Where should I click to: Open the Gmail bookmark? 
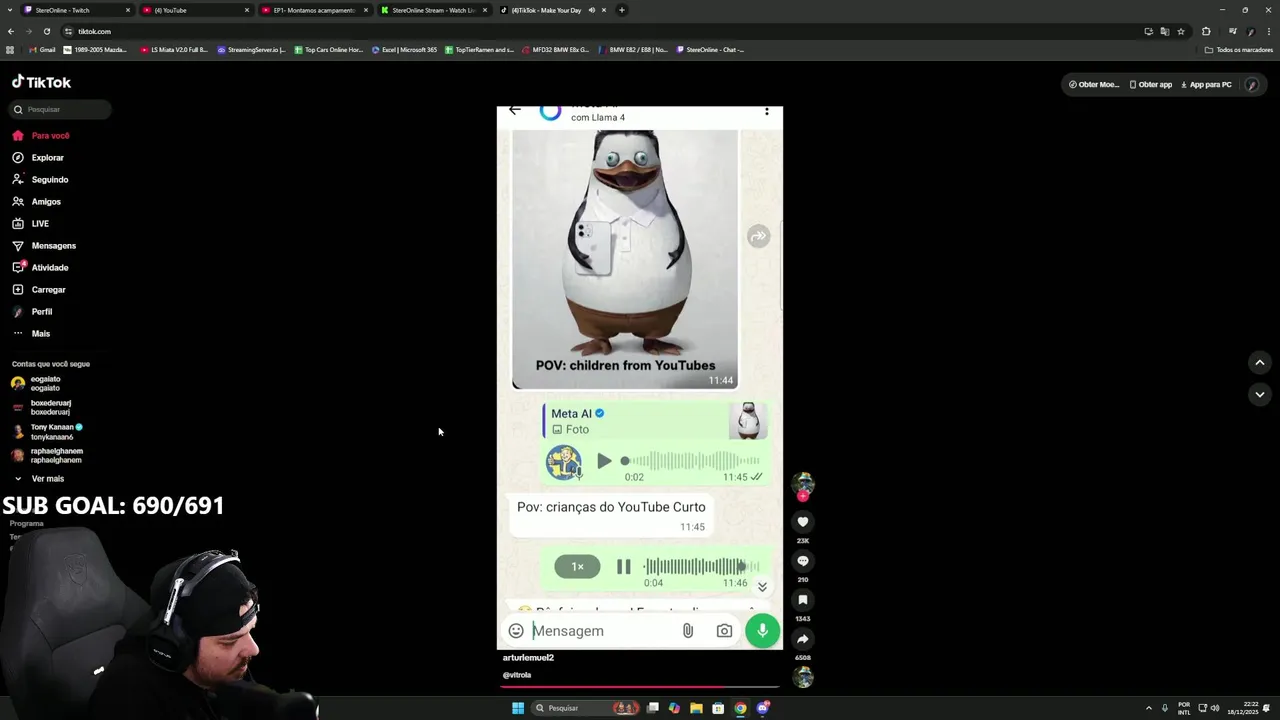click(41, 49)
